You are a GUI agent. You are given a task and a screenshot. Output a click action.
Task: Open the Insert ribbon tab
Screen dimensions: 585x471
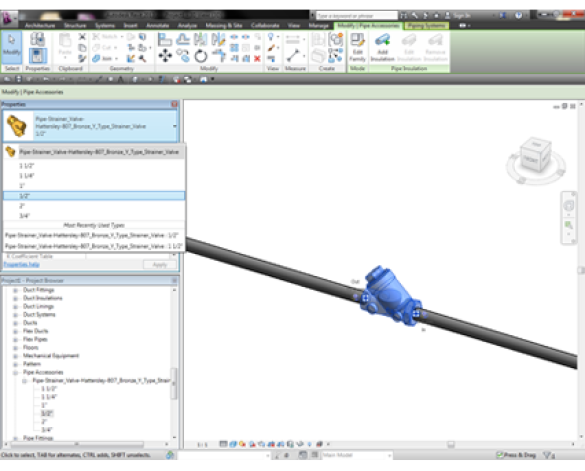click(x=131, y=25)
